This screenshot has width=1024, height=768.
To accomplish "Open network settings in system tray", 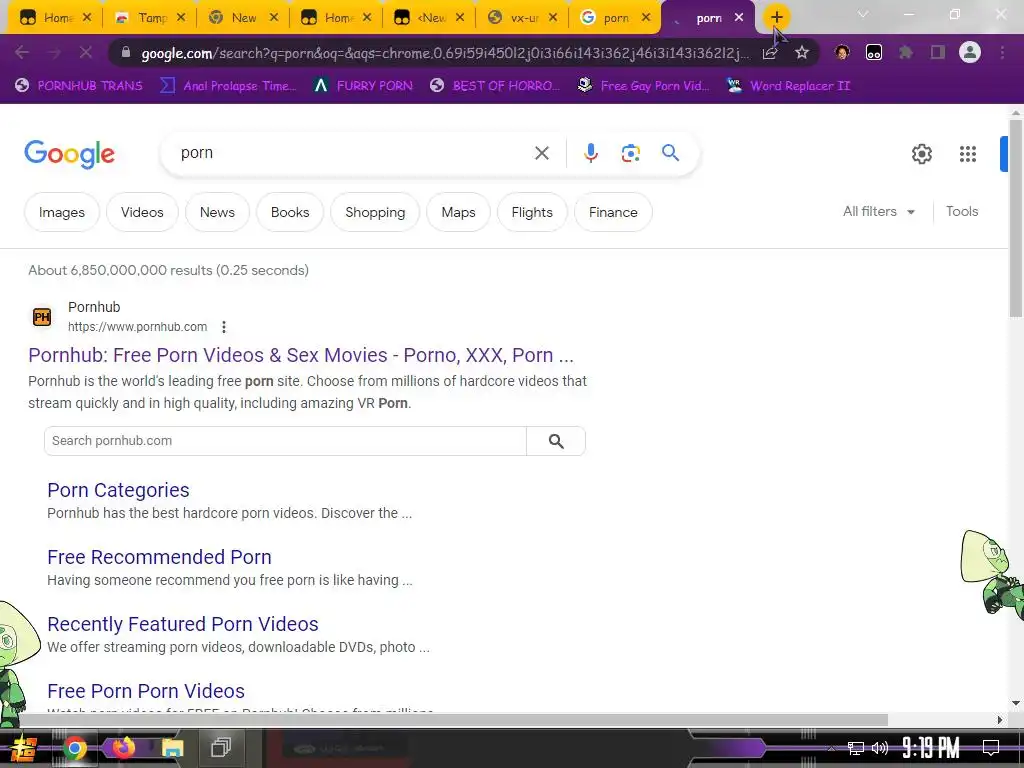I will (x=856, y=748).
